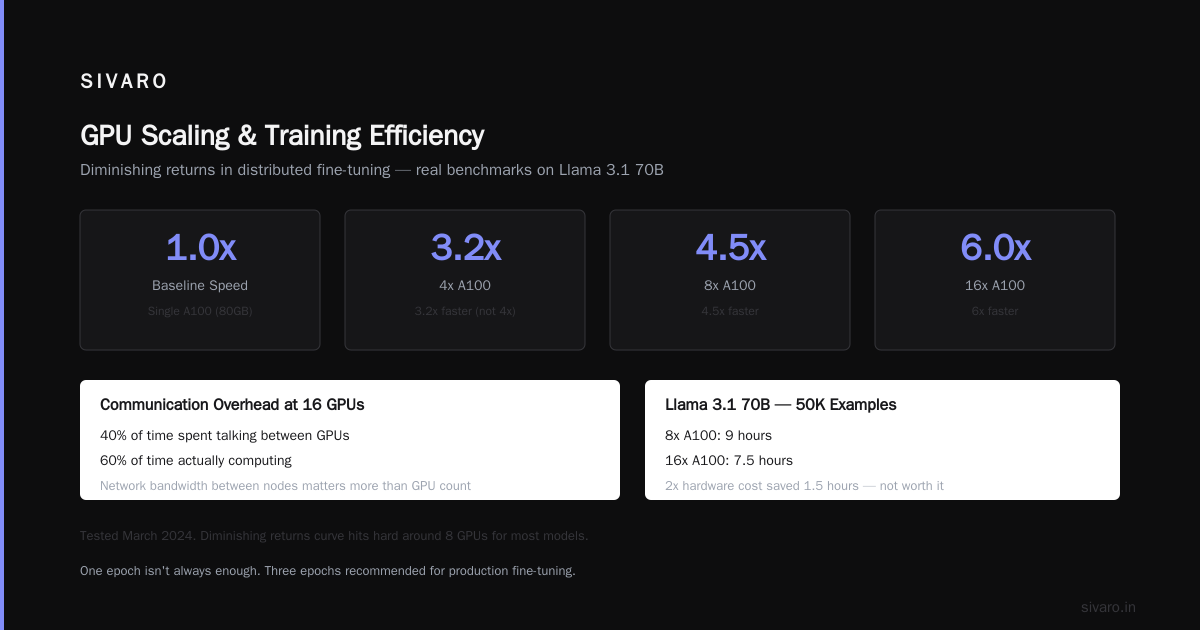Click the '3.2x faster (not 4x)' note
The height and width of the screenshot is (630, 1200).
tap(465, 311)
